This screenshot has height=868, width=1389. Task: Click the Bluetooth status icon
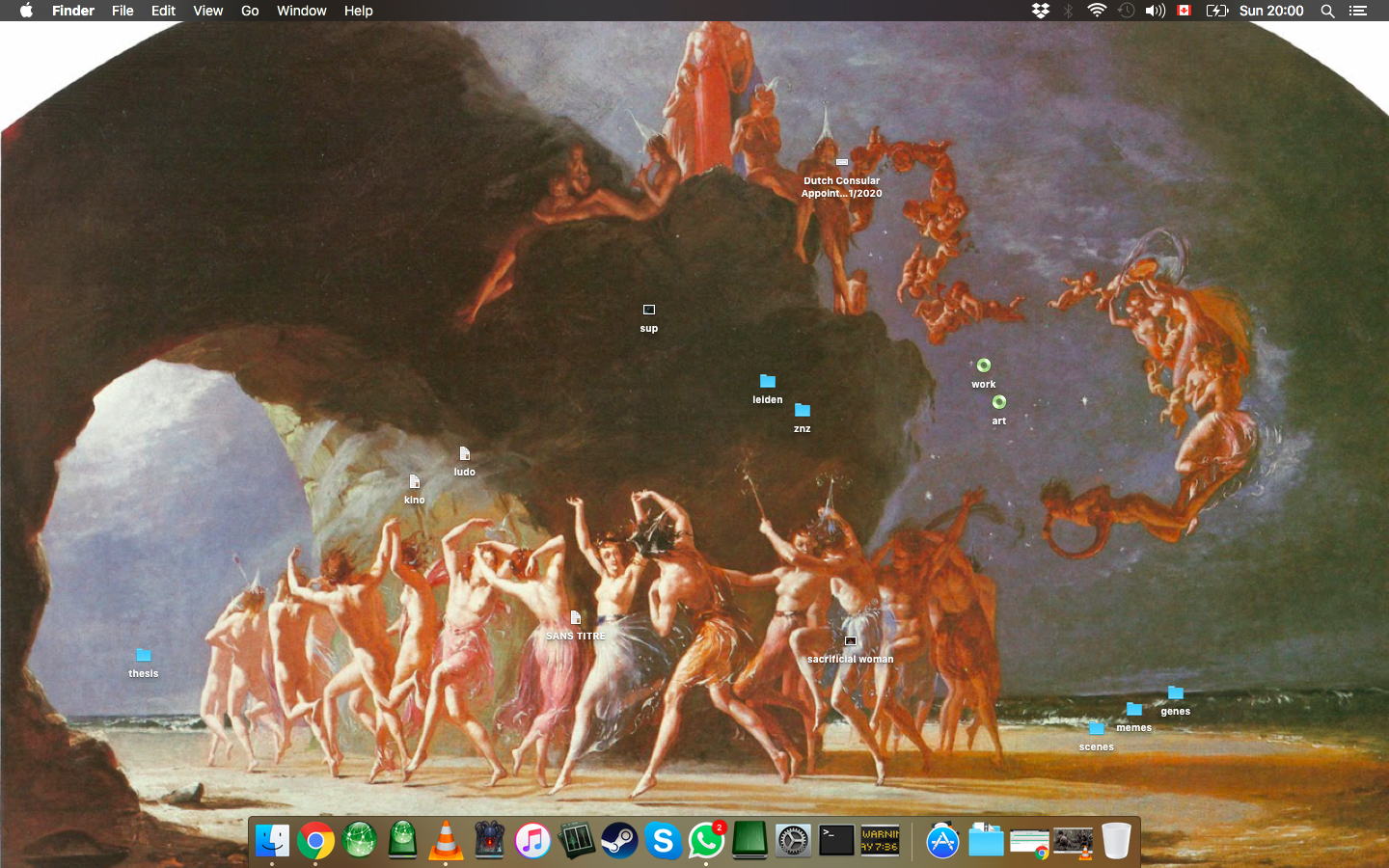pyautogui.click(x=1068, y=11)
